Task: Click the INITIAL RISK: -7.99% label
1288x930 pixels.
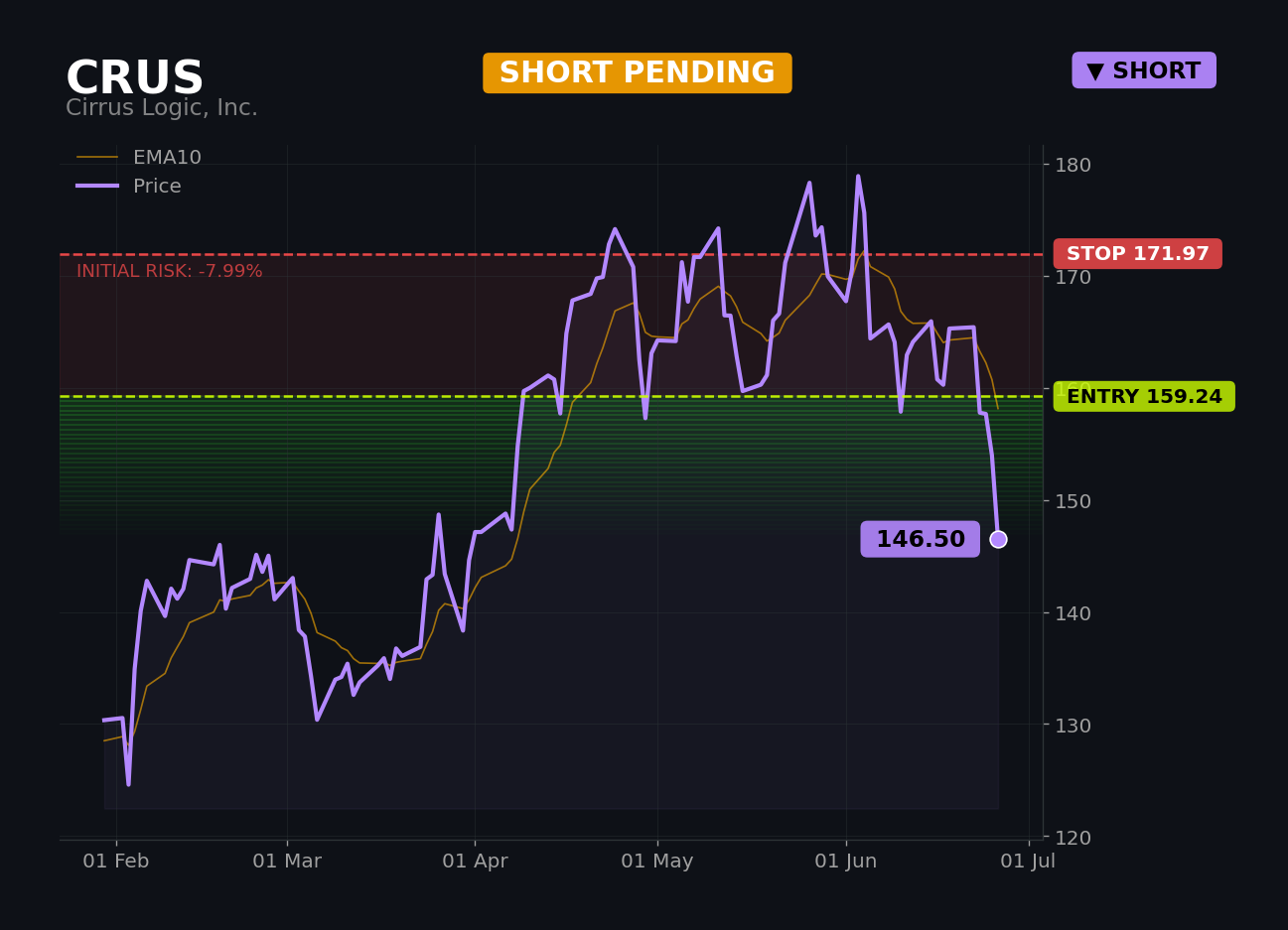Action: 170,271
